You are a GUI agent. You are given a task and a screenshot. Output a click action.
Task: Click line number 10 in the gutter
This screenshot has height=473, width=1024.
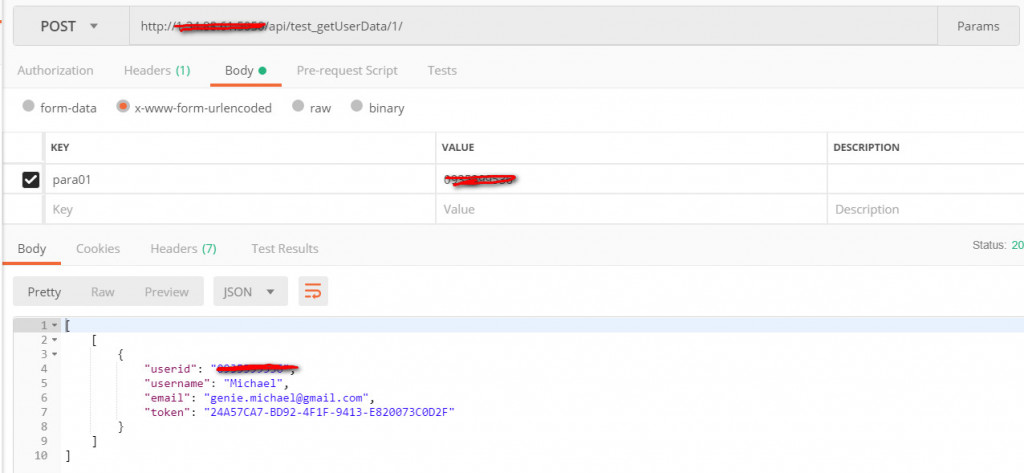pyautogui.click(x=41, y=455)
